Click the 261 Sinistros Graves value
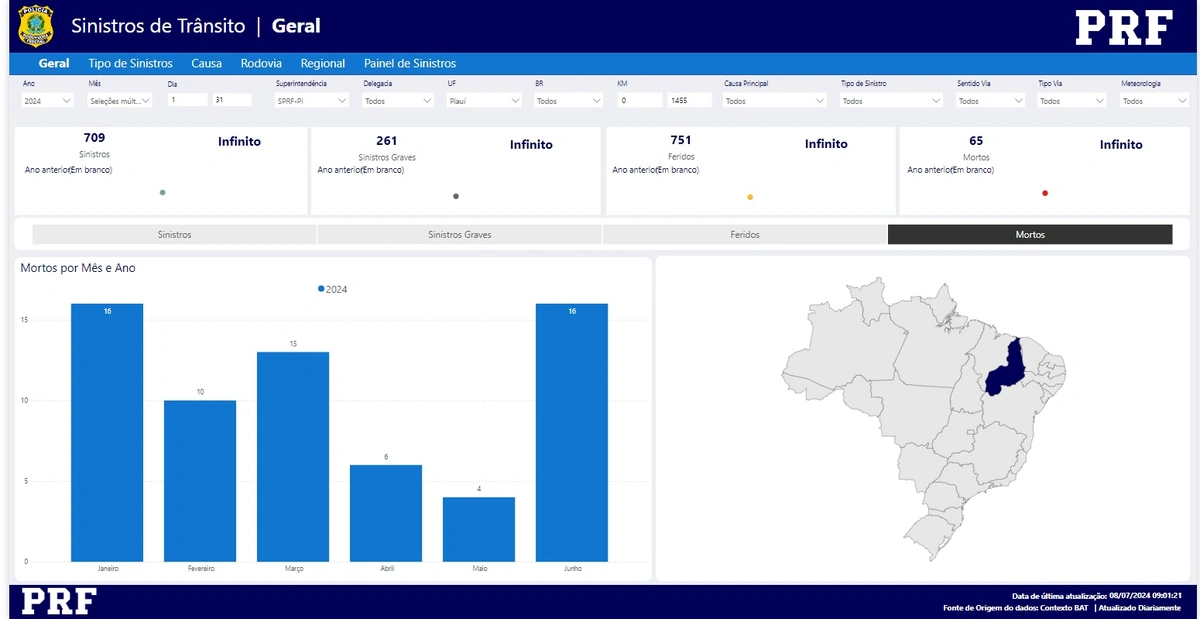This screenshot has width=1200, height=619. coord(386,141)
